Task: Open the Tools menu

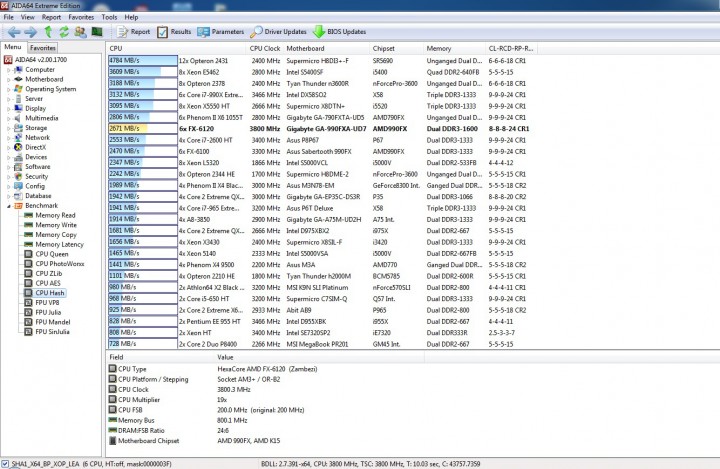Action: [x=109, y=17]
